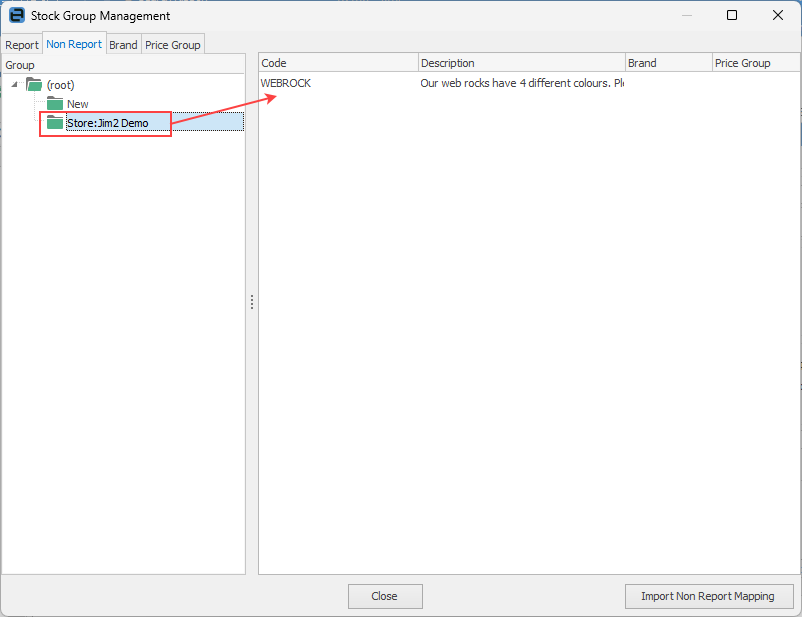Select Store:Jim2 Demo group

coord(107,123)
